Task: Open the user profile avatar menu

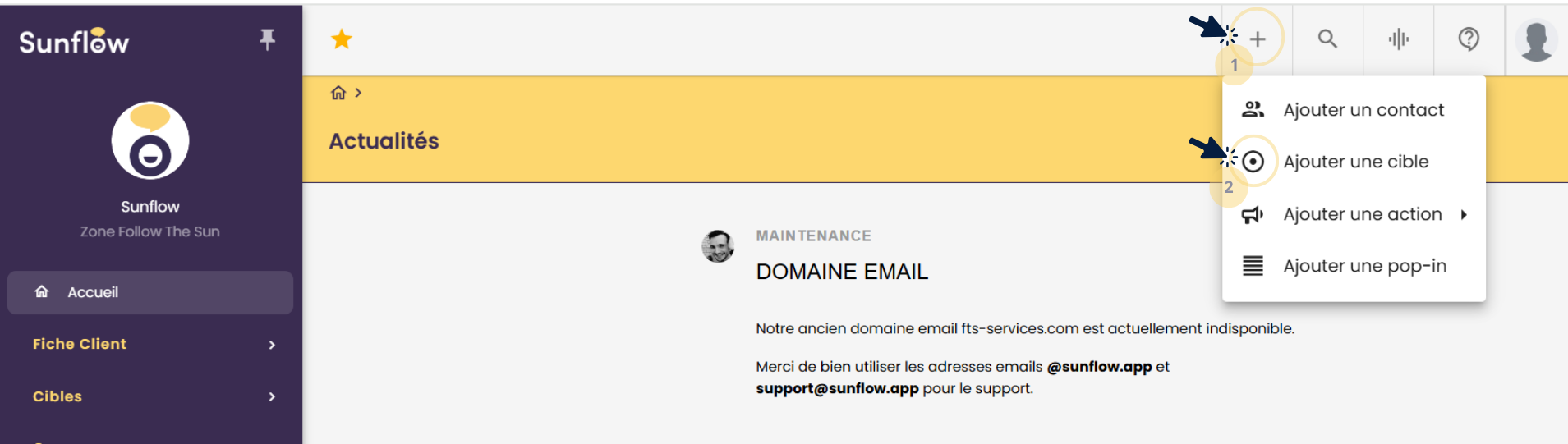Action: click(x=1536, y=39)
